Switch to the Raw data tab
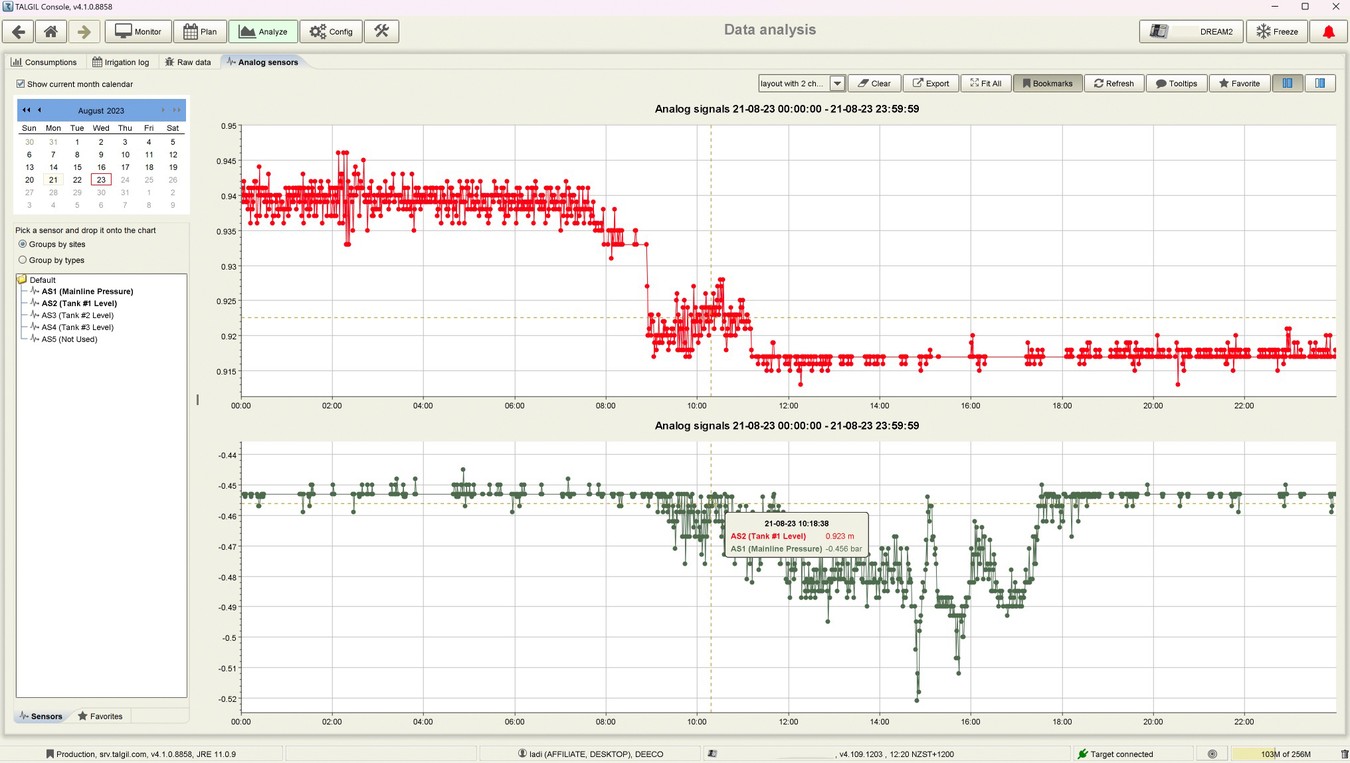This screenshot has width=1350, height=763. (x=188, y=62)
